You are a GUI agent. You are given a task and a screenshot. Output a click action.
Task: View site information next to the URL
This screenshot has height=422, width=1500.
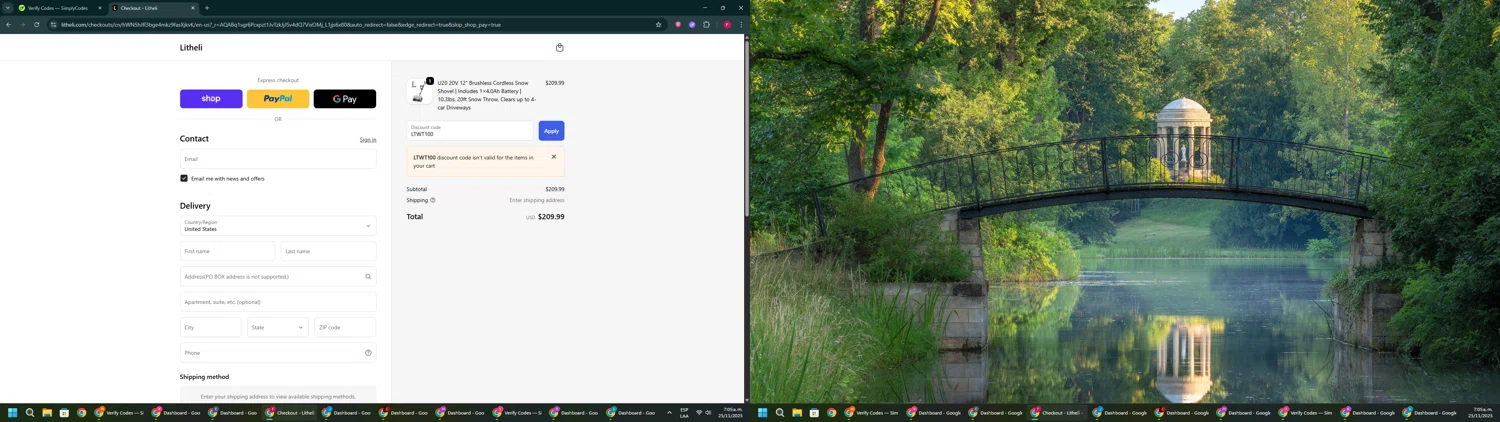pos(53,25)
